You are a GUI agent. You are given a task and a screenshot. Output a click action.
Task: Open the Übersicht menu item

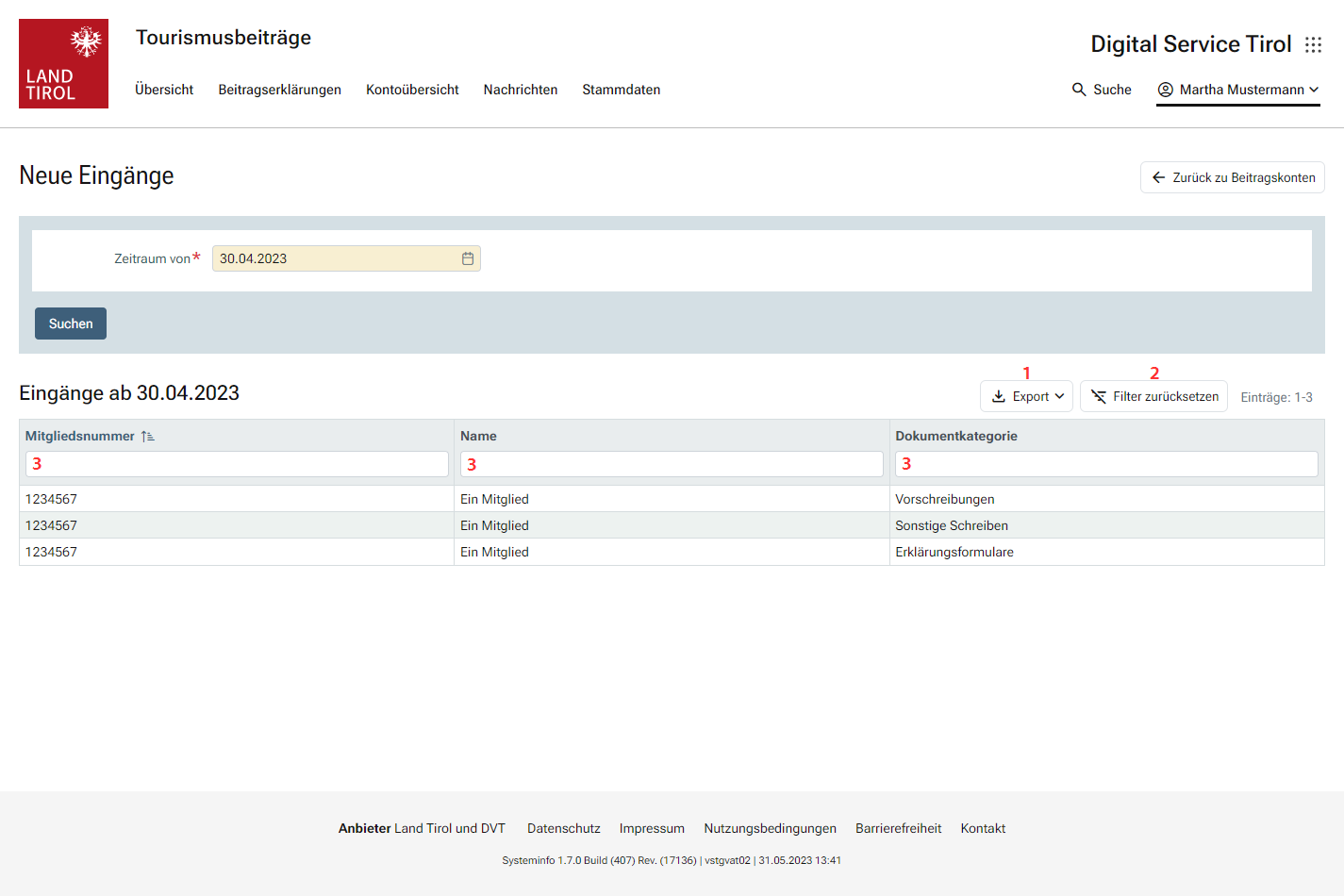click(164, 90)
